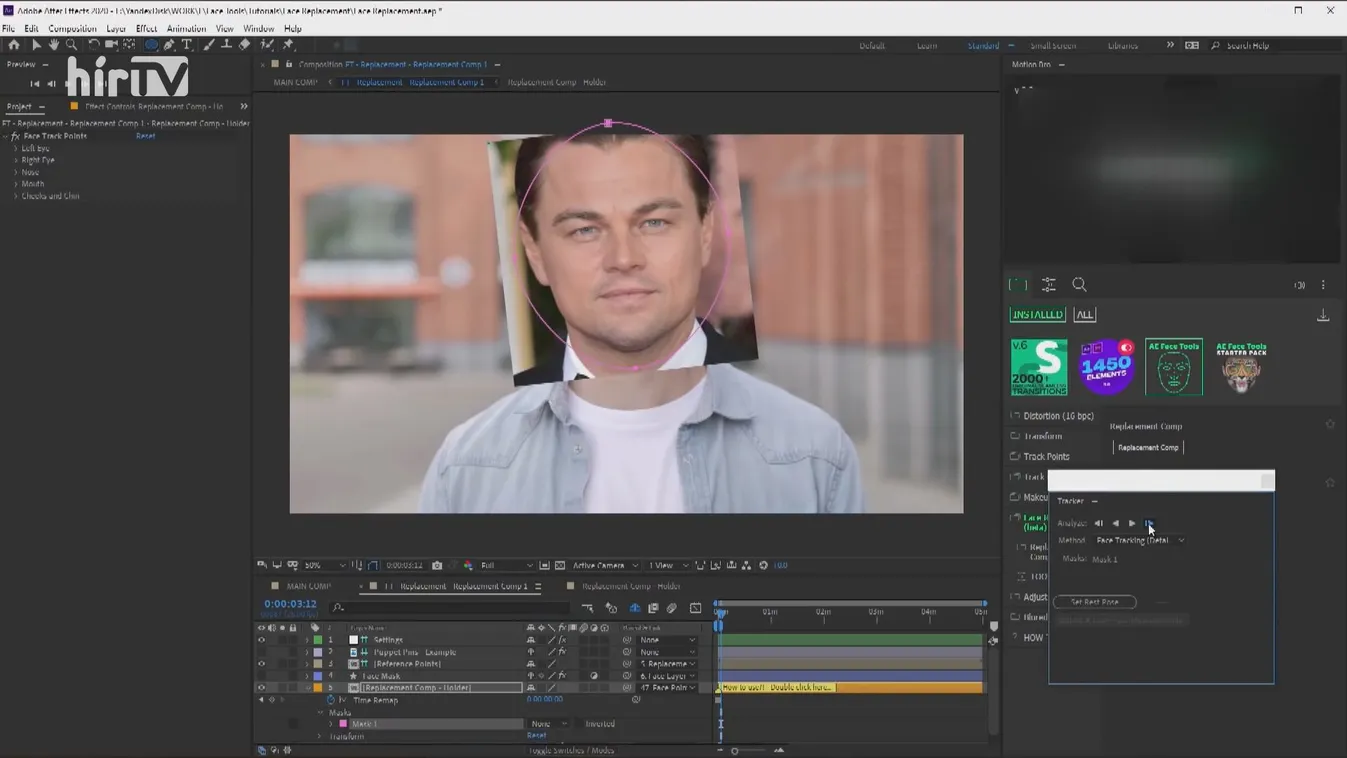Image resolution: width=1347 pixels, height=758 pixels.
Task: Open the Composition menu
Action: [72, 29]
